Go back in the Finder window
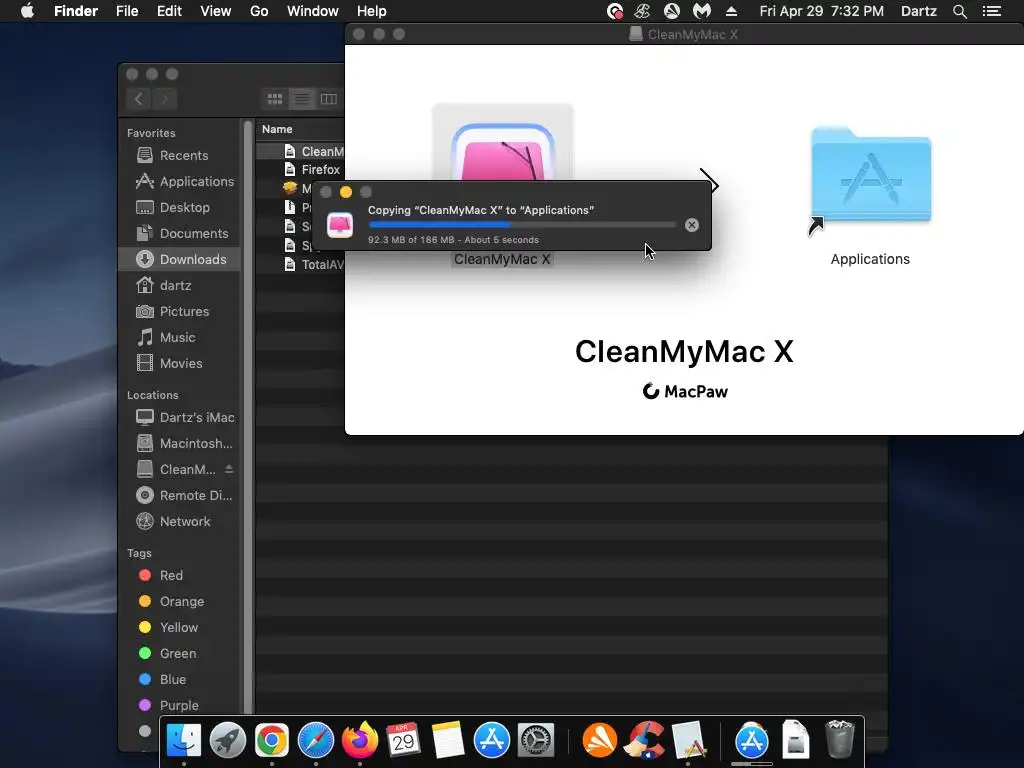The height and width of the screenshot is (768, 1024). click(x=138, y=99)
